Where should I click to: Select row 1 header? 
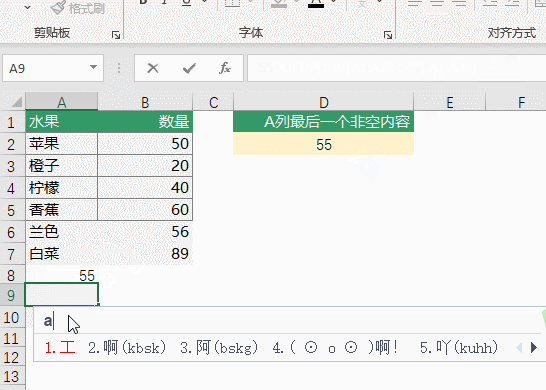12,122
